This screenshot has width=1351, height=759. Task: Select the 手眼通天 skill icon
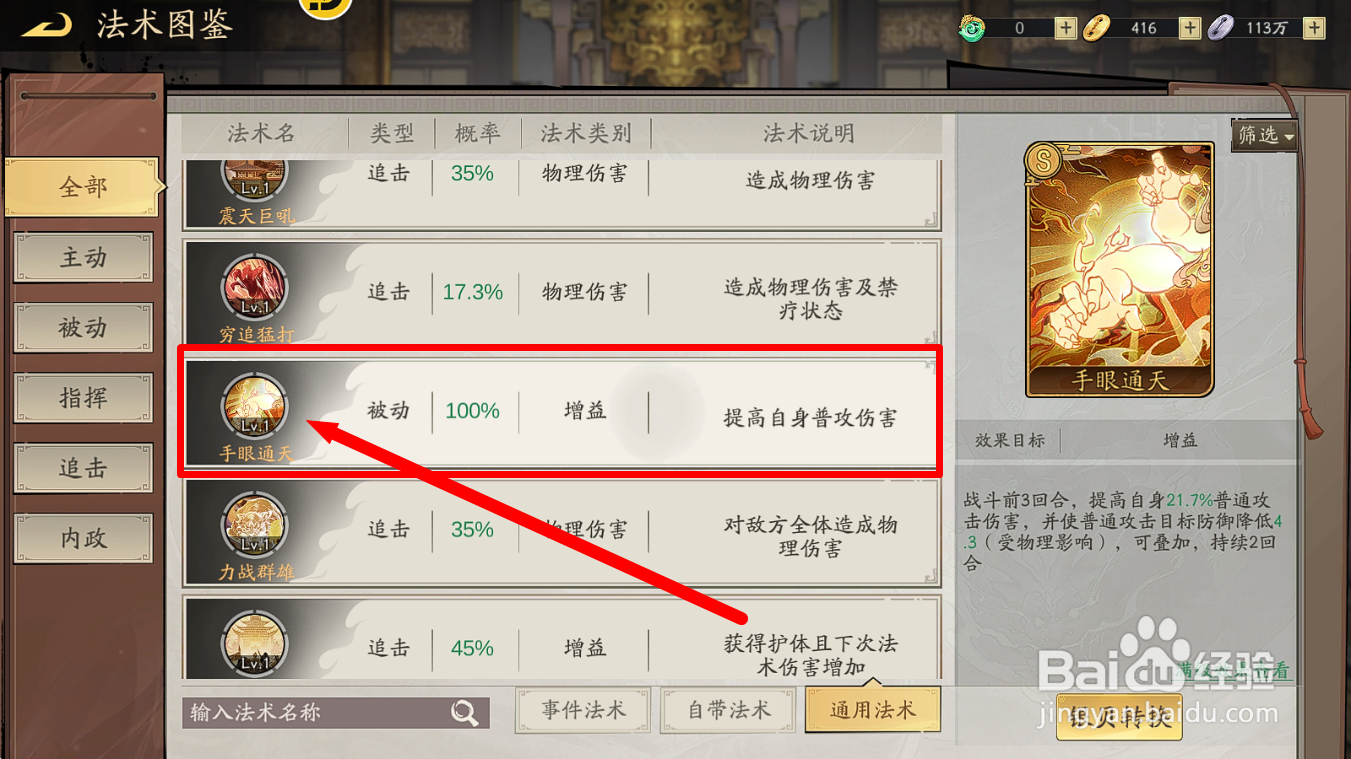click(256, 406)
